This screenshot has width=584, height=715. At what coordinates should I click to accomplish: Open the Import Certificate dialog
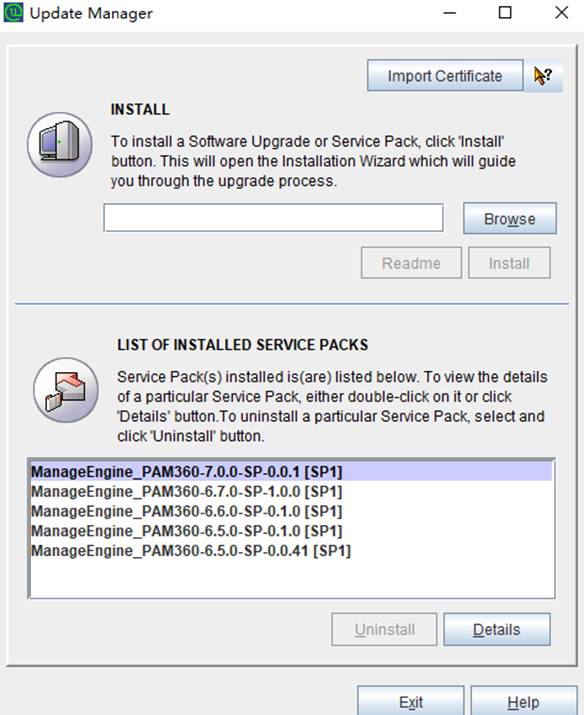pyautogui.click(x=445, y=76)
